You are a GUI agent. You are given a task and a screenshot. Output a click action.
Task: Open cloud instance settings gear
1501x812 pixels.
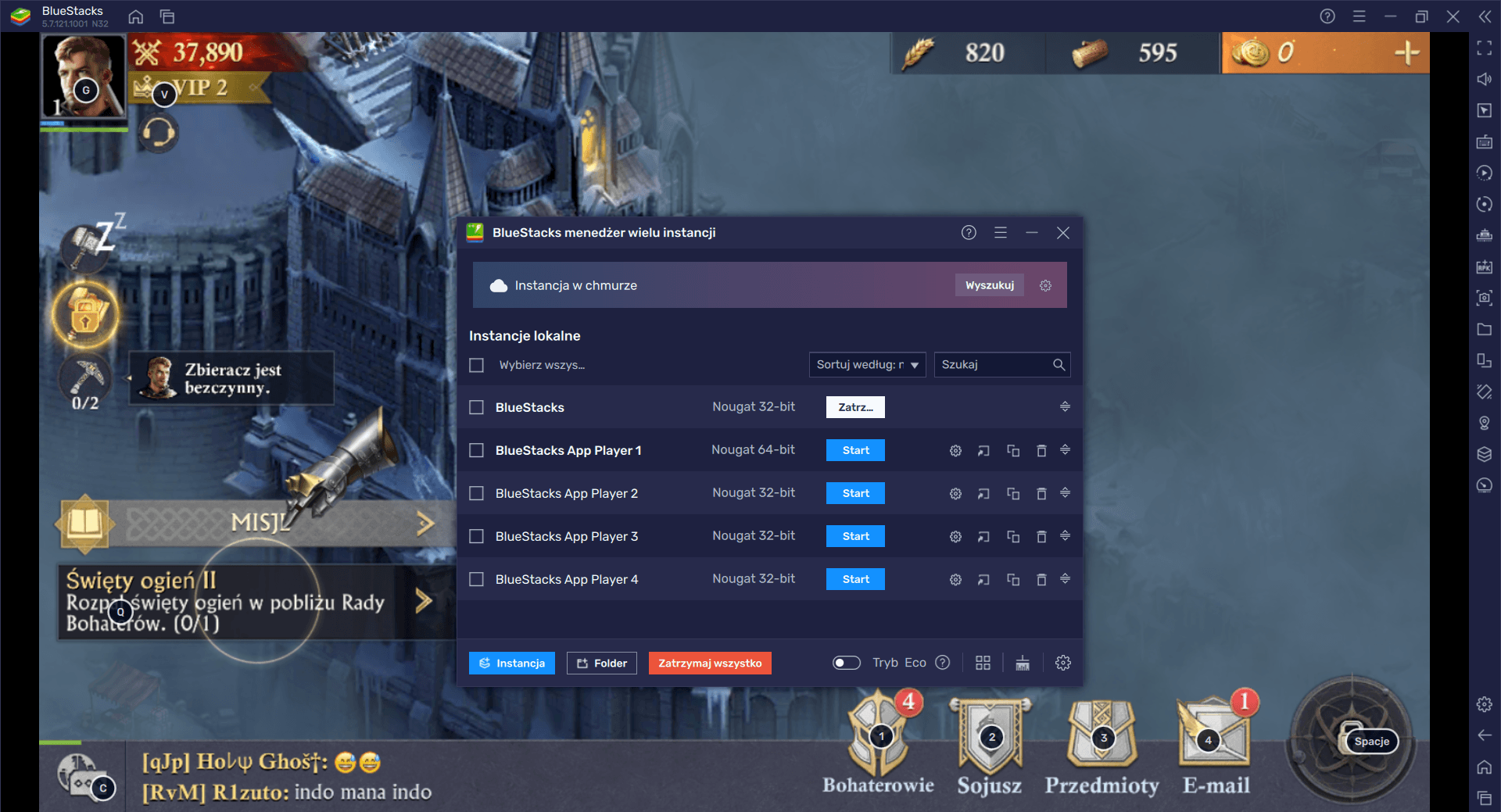(1045, 285)
